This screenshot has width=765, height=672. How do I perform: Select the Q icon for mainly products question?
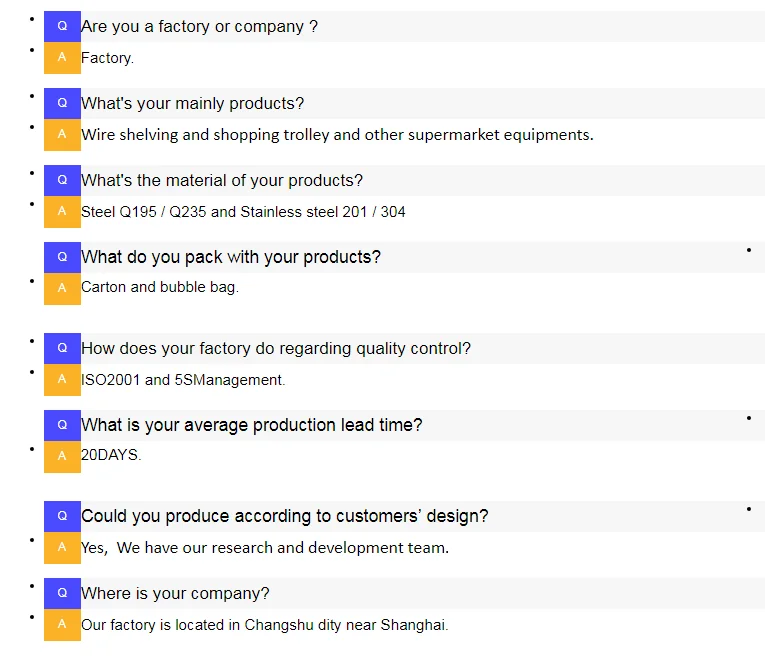pyautogui.click(x=62, y=103)
